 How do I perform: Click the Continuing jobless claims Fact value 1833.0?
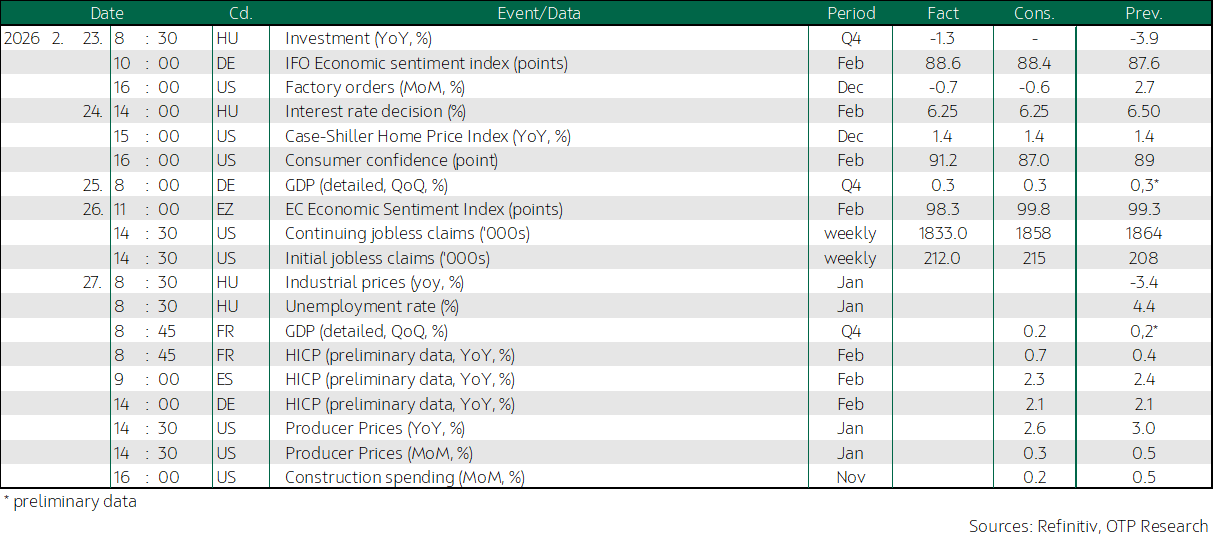click(943, 234)
